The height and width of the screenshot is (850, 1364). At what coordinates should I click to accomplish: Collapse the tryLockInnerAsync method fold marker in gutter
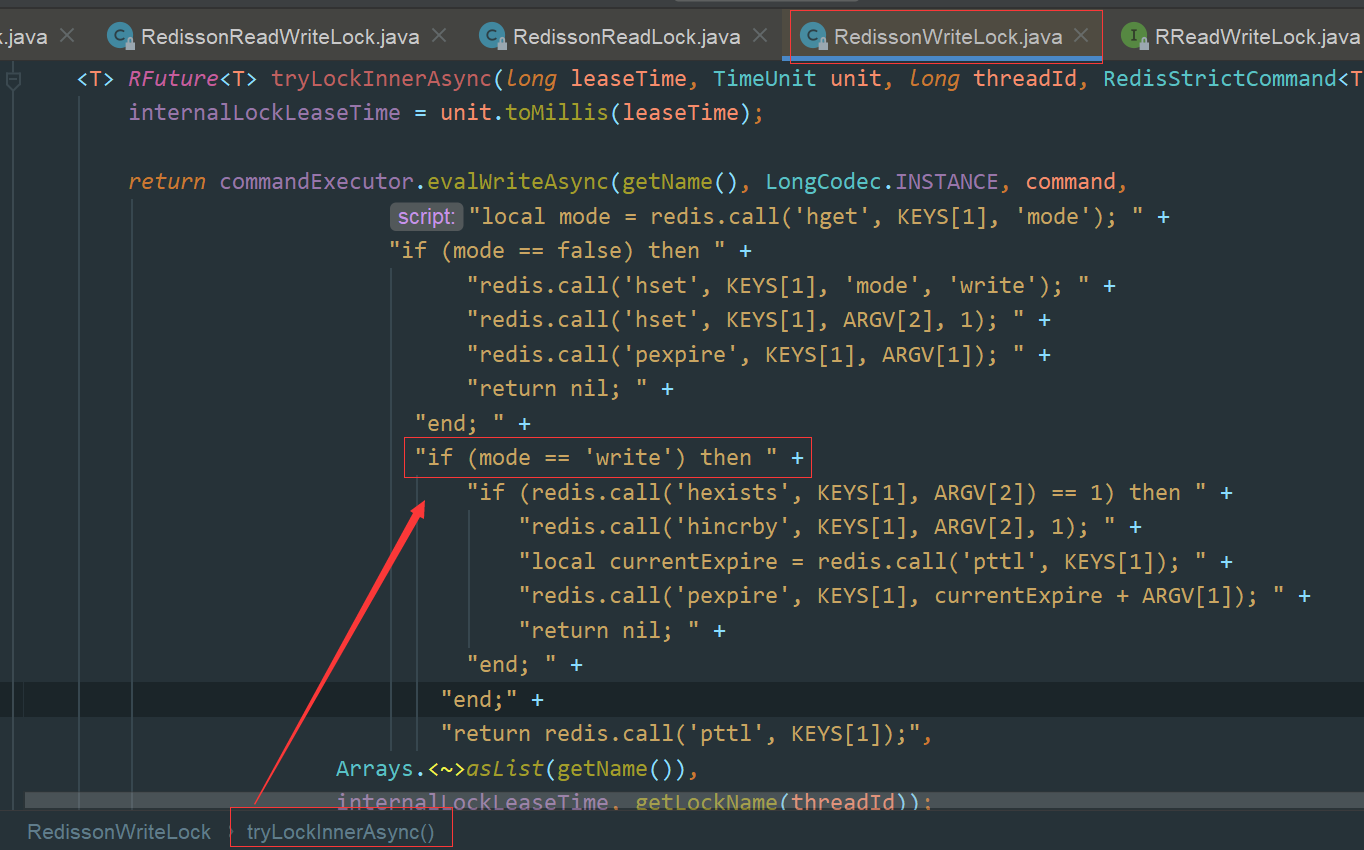click(13, 81)
